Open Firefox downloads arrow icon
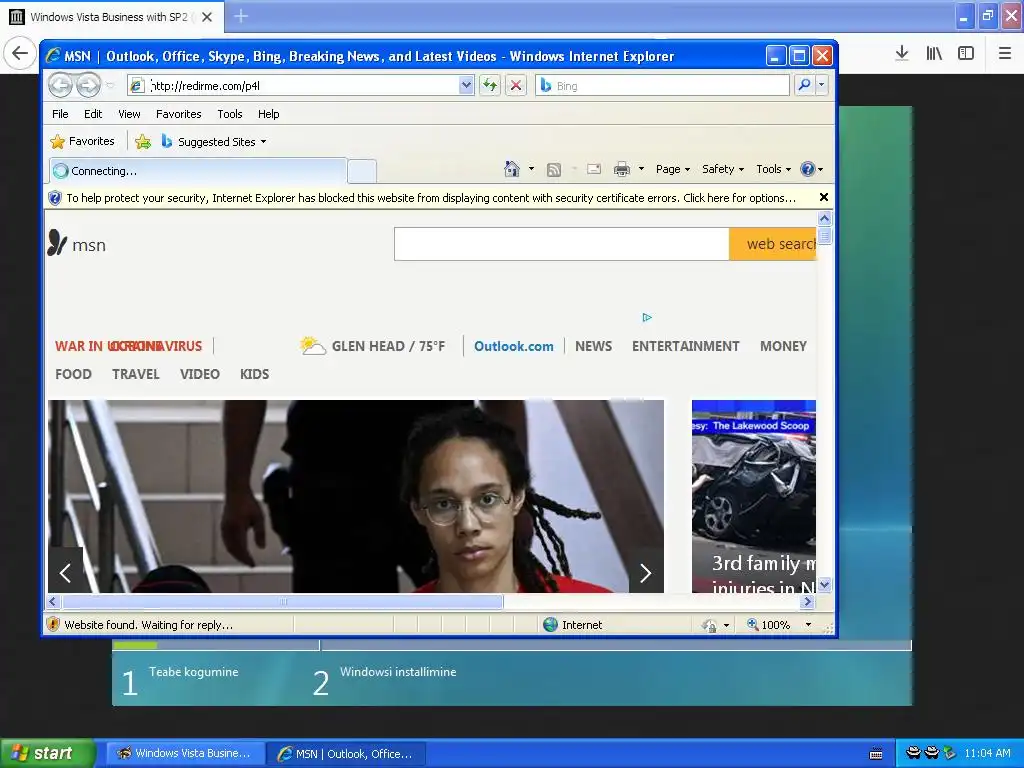Image resolution: width=1024 pixels, height=768 pixels. click(902, 53)
